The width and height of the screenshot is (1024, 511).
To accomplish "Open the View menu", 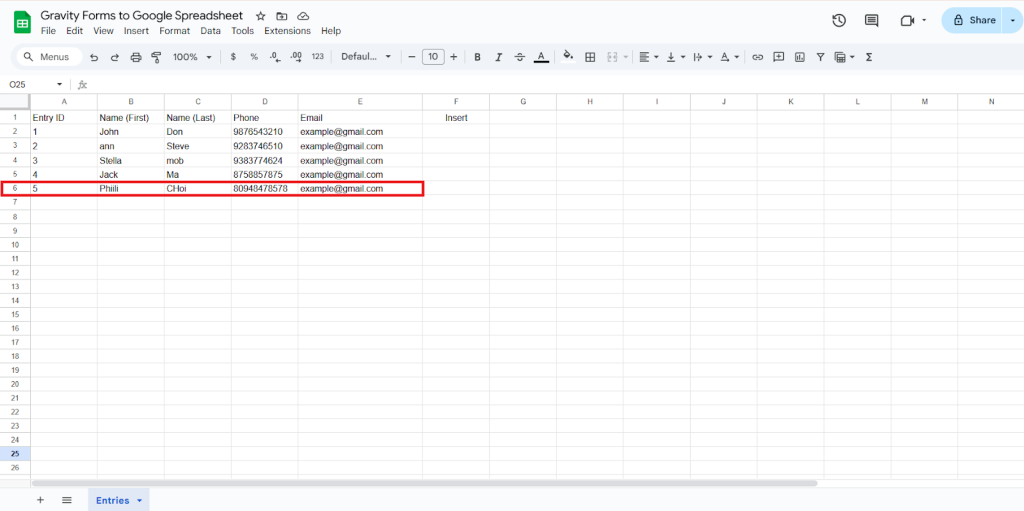I will [103, 31].
